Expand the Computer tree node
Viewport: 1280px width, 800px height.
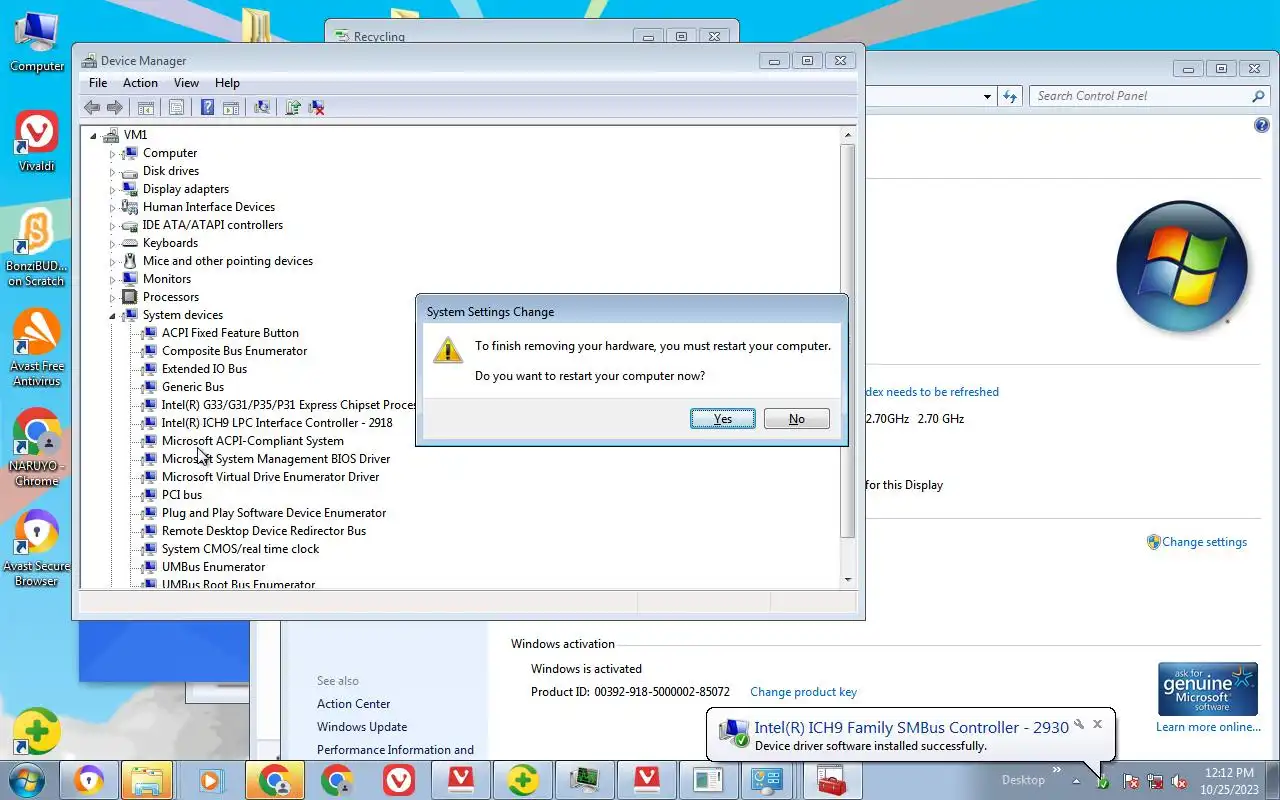coord(113,154)
